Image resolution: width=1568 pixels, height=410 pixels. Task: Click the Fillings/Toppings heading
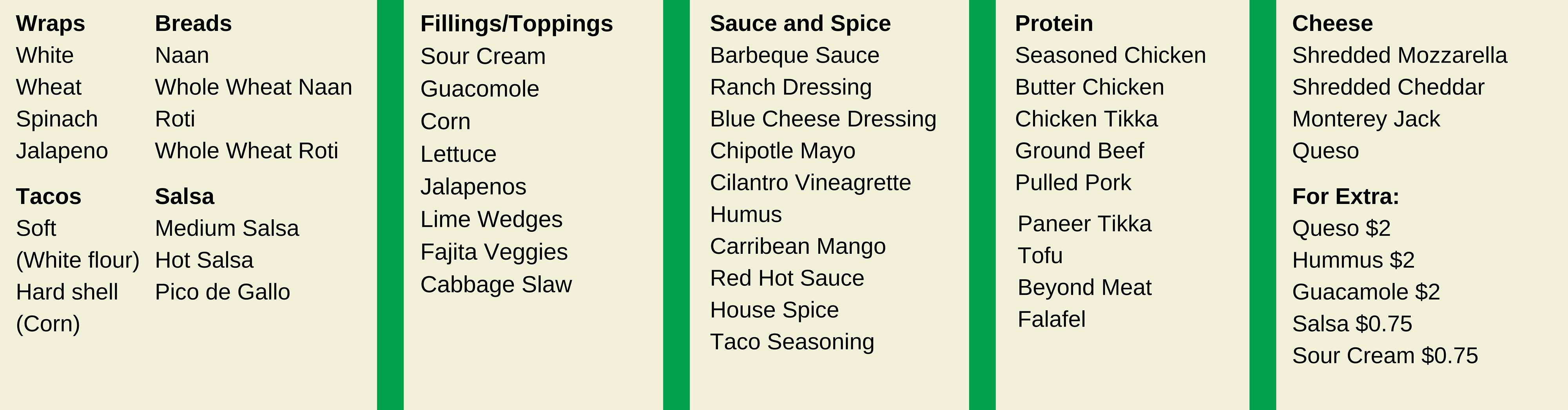pyautogui.click(x=516, y=24)
